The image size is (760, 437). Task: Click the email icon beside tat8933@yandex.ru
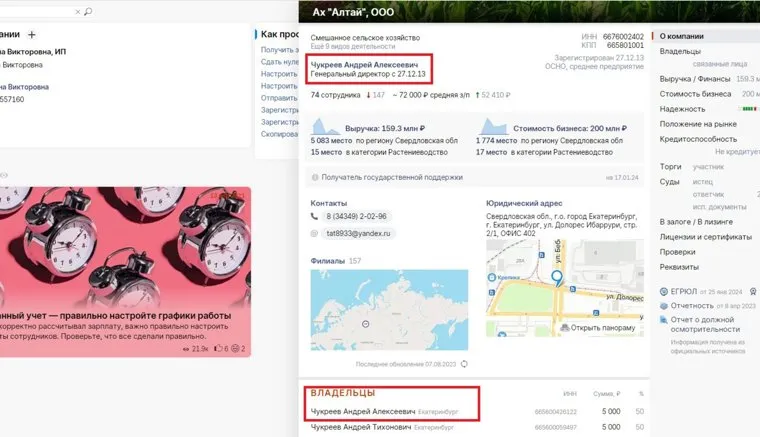[315, 233]
